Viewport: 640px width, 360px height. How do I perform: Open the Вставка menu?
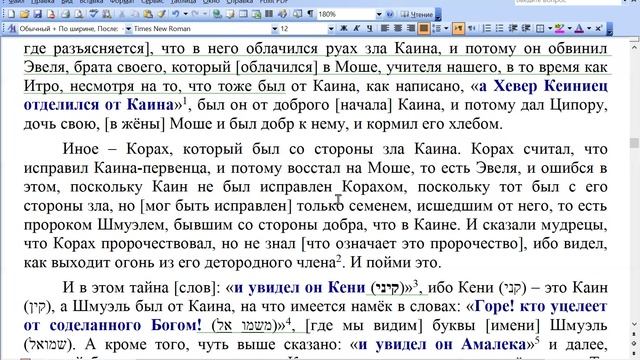[91, 2]
